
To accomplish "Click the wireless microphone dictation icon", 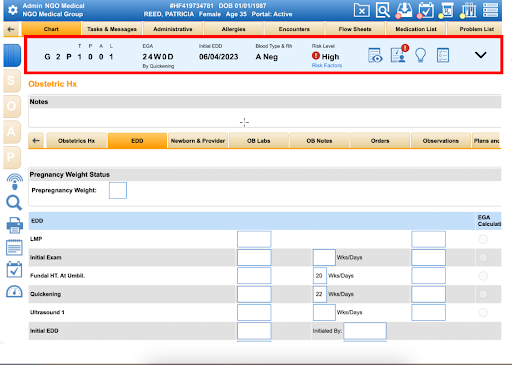I will [14, 182].
